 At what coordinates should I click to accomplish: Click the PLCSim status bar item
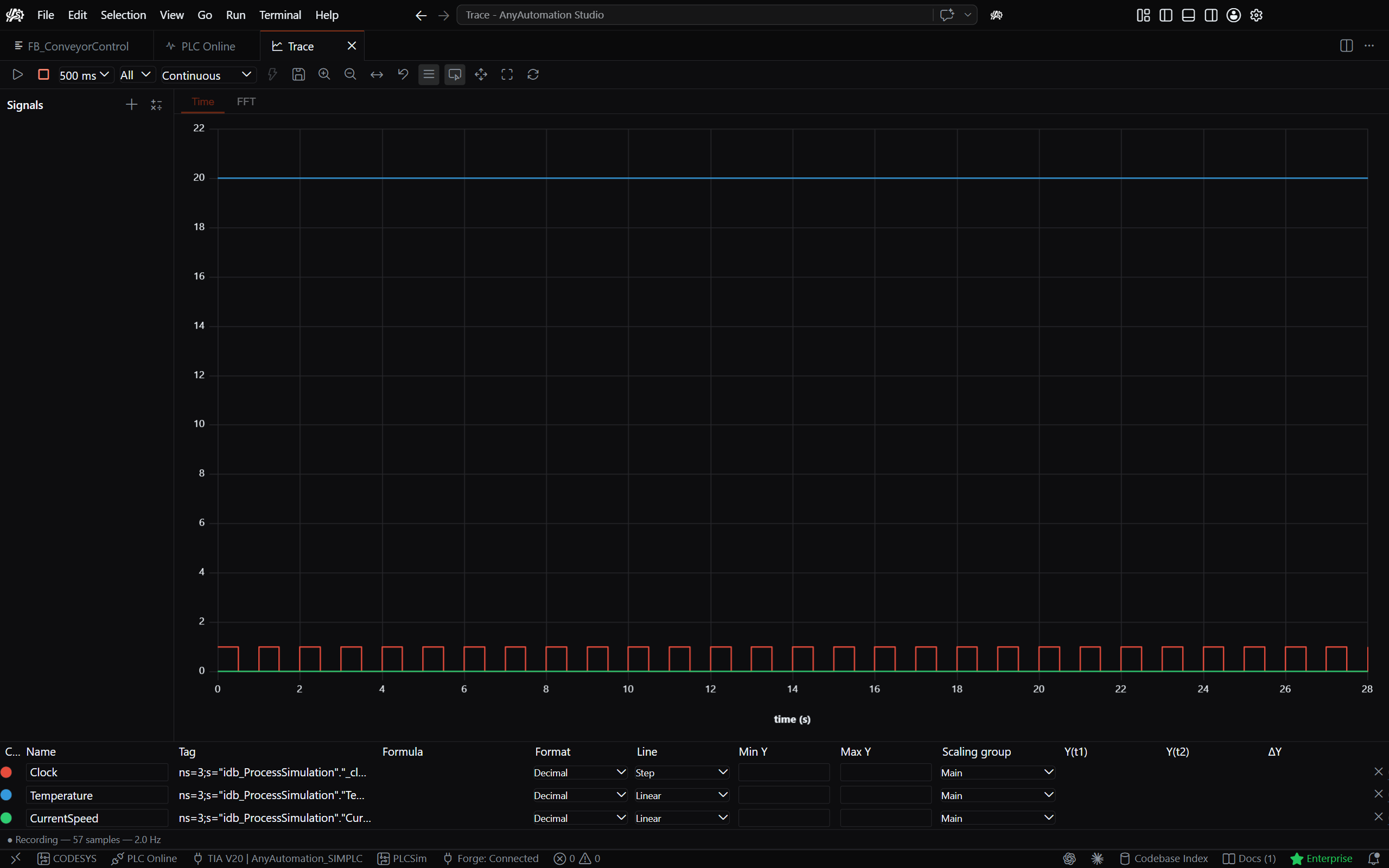point(403,859)
